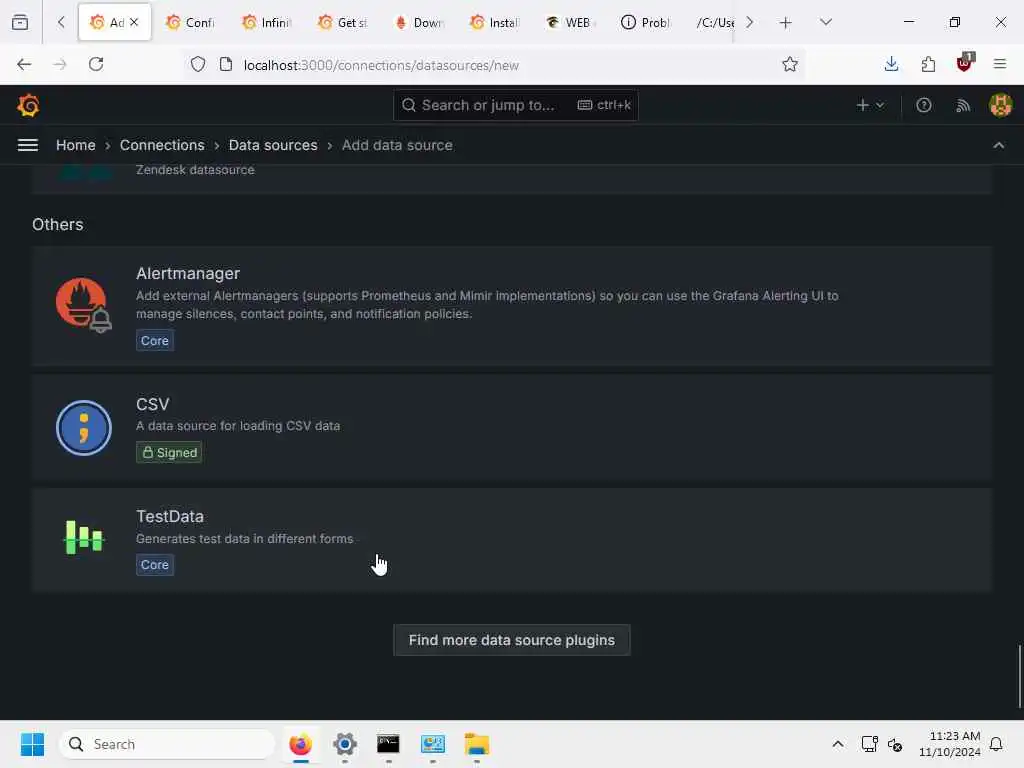1024x768 pixels.
Task: Go back with the browser back arrow
Action: [x=24, y=64]
